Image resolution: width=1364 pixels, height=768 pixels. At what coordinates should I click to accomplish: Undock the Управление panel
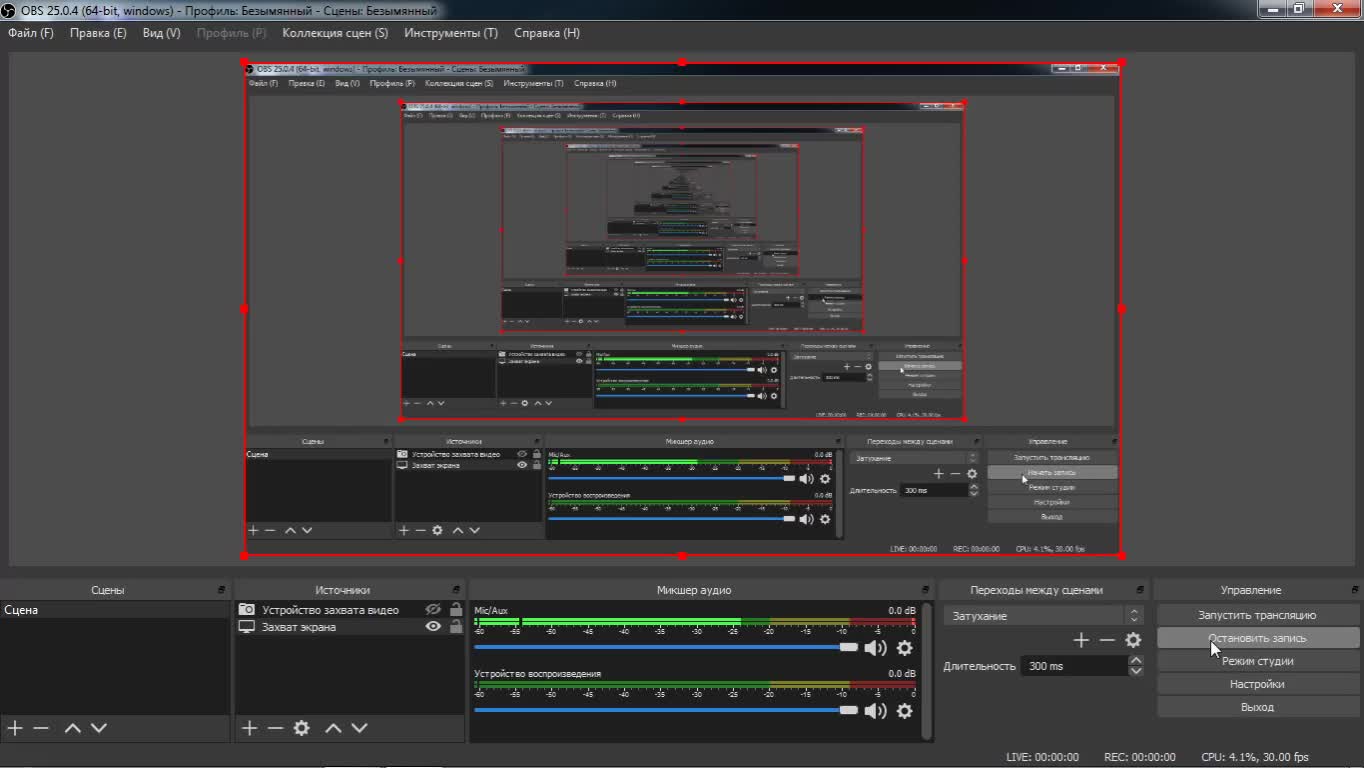[x=1355, y=590]
